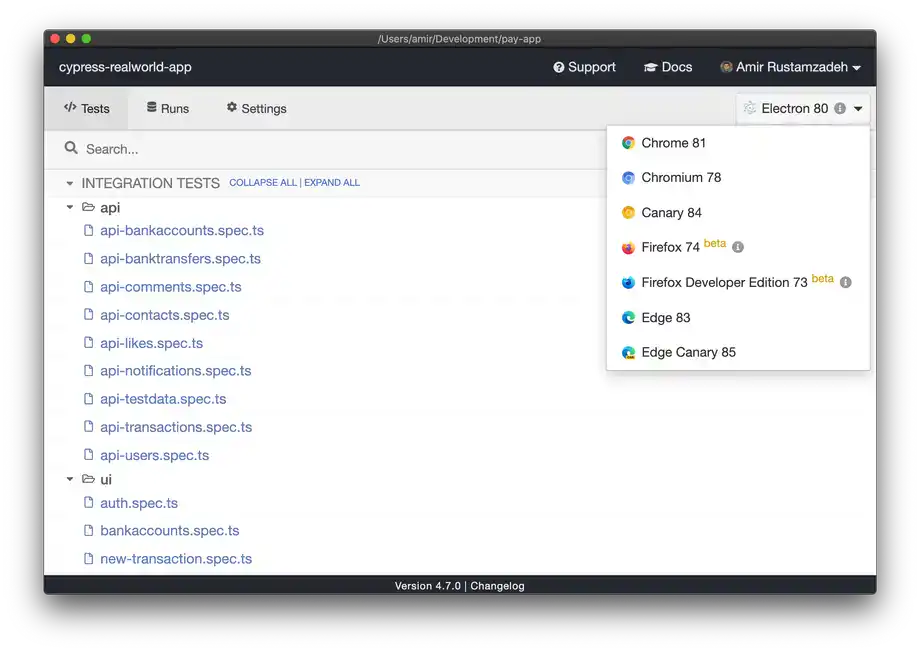920x652 pixels.
Task: Click the Support question mark icon
Action: pos(559,67)
